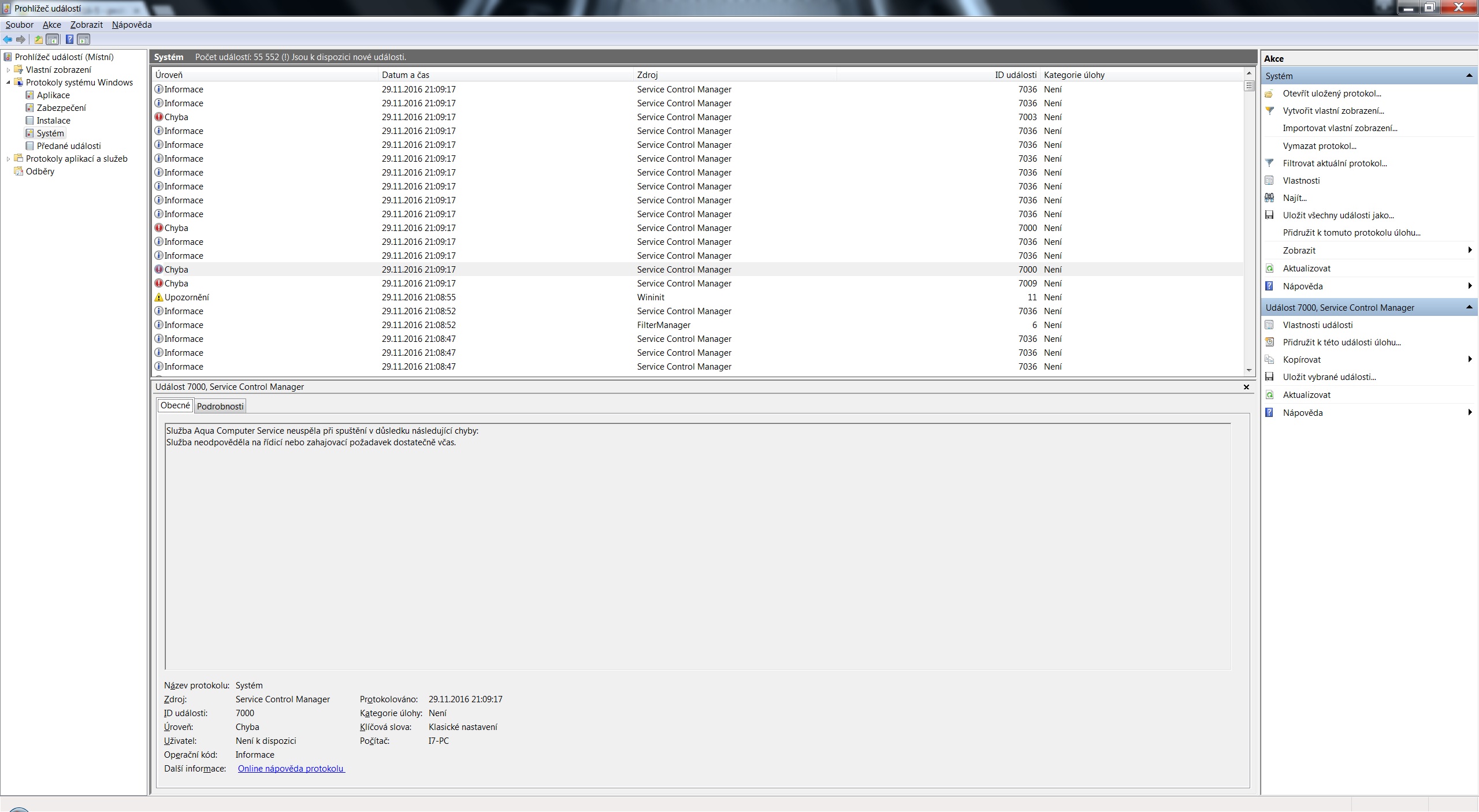The image size is (1479, 812).
Task: Select the Upozornění Wininit event row
Action: (404, 297)
